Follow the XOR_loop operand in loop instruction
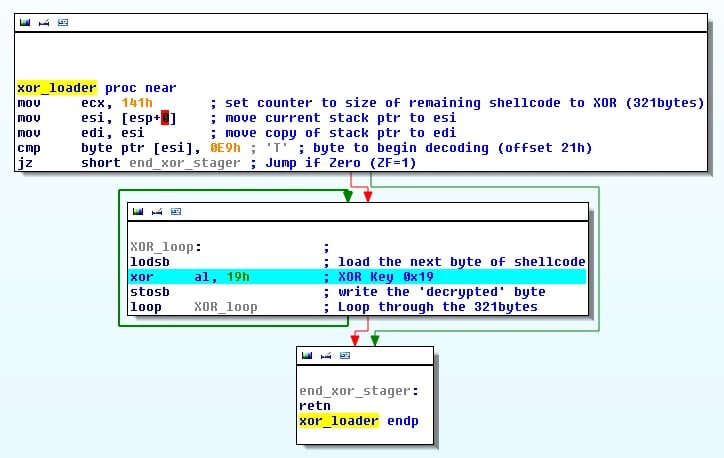Image resolution: width=724 pixels, height=458 pixels. (x=225, y=307)
